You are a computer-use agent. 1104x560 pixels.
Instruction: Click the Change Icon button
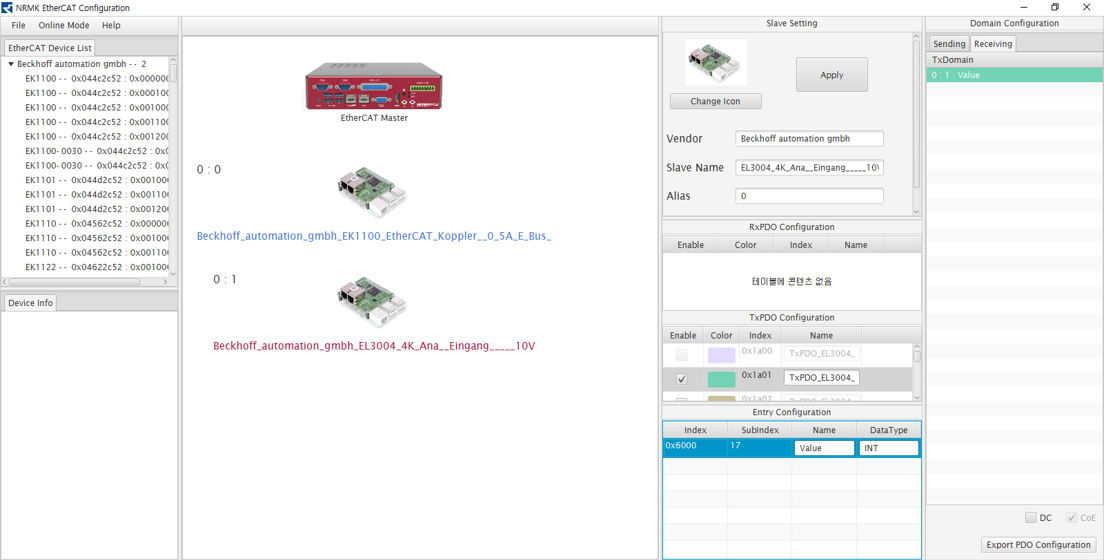715,101
